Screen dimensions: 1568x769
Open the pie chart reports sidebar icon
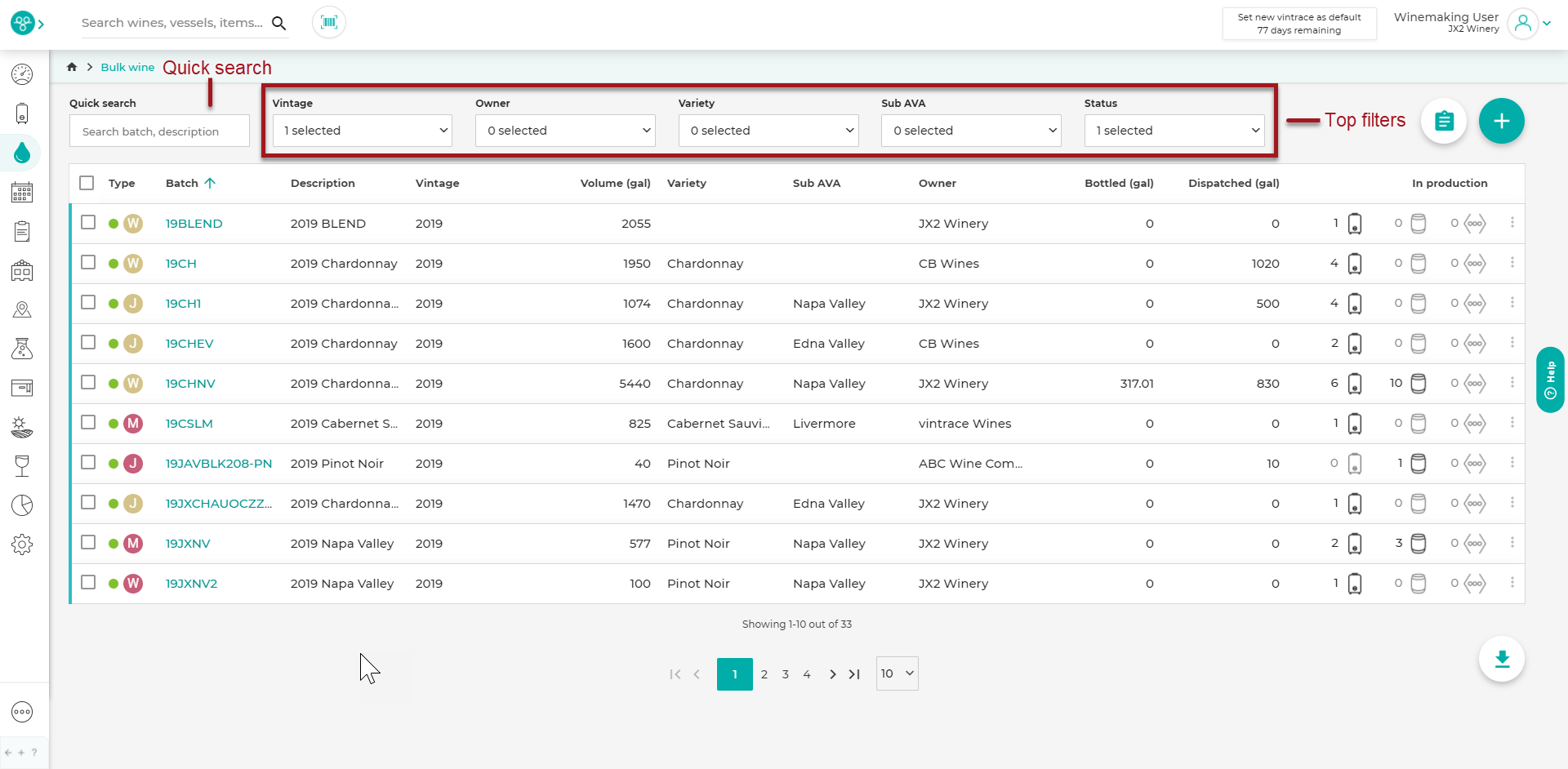tap(22, 505)
